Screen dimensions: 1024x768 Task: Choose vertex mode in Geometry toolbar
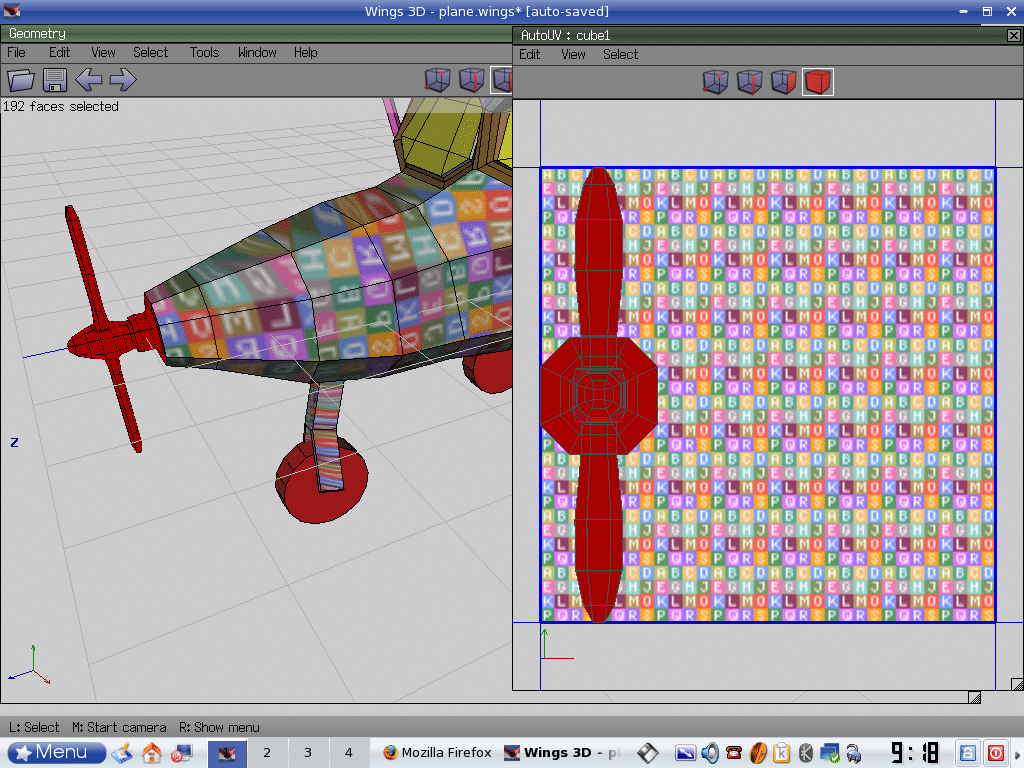[438, 80]
